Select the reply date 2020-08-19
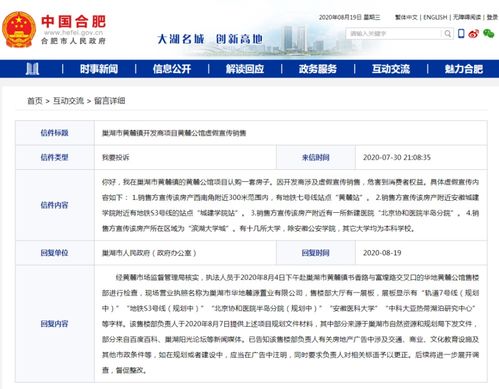 click(382, 253)
